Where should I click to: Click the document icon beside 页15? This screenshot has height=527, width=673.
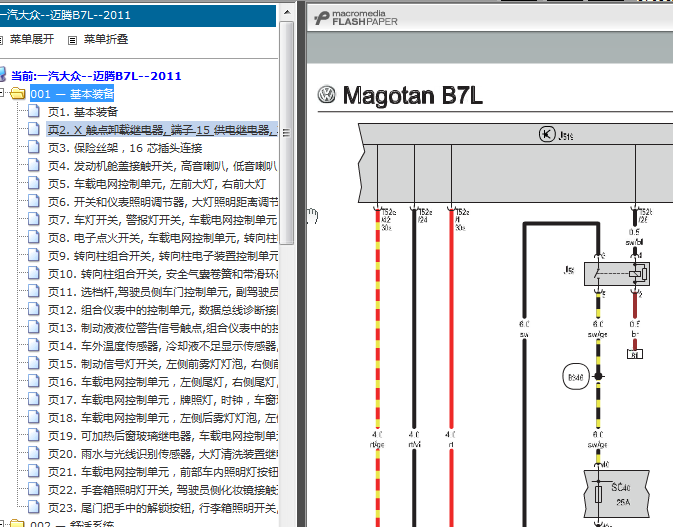click(x=33, y=363)
